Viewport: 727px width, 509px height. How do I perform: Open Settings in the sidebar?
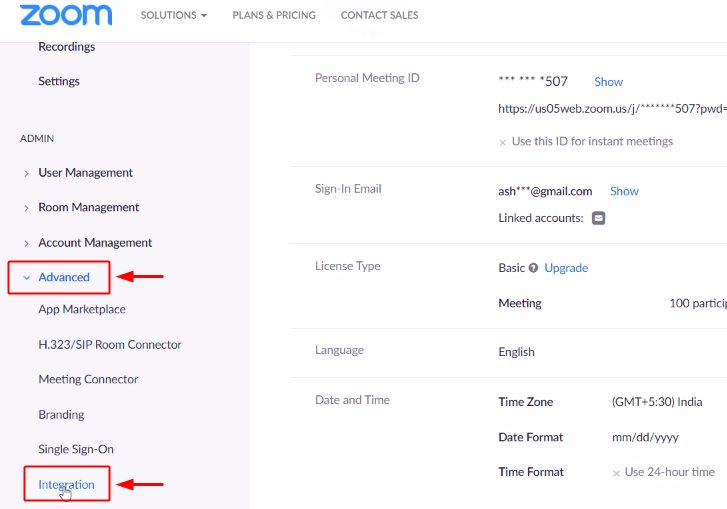pos(59,81)
